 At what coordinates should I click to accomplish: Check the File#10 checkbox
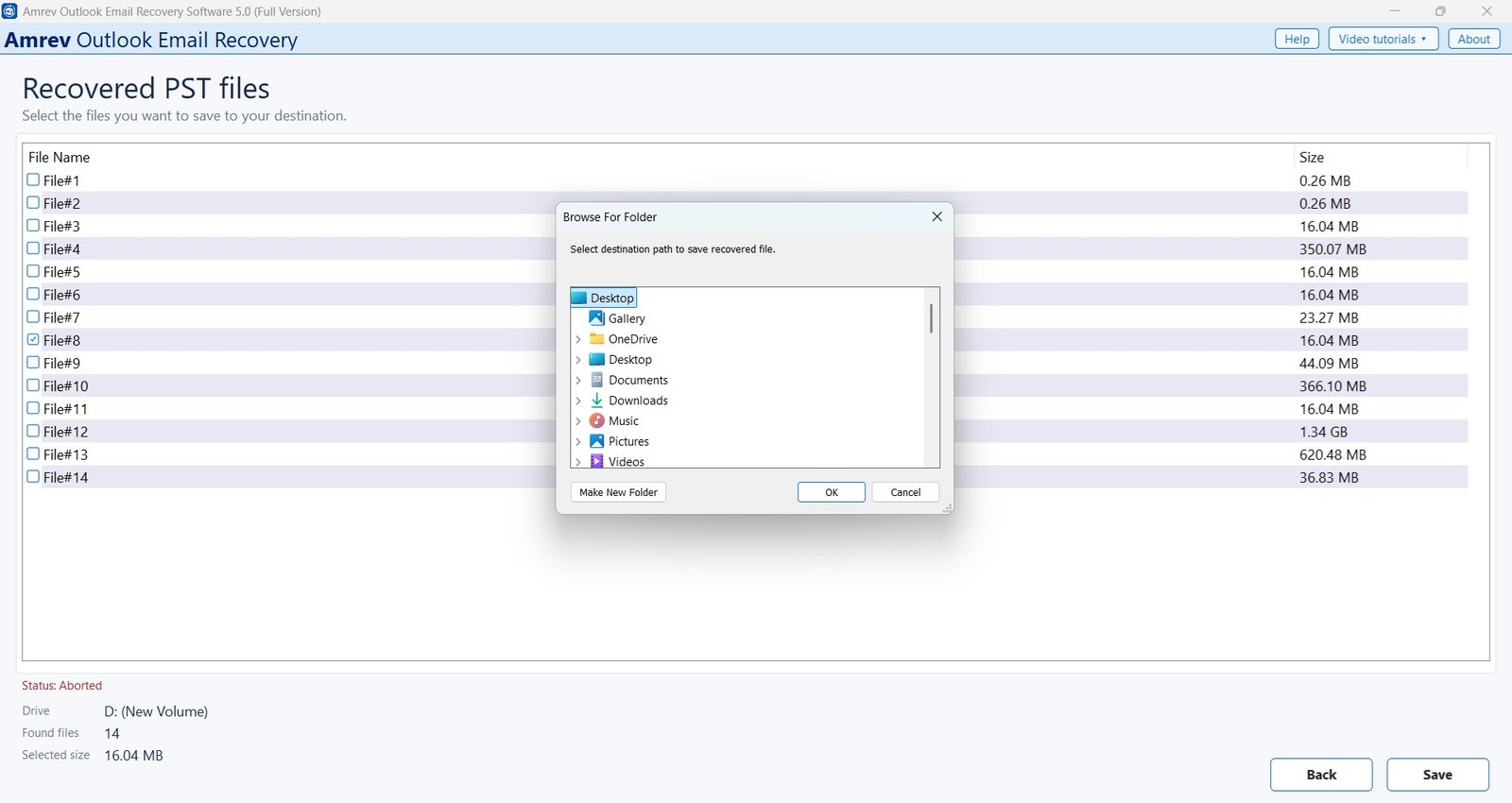[x=33, y=385]
